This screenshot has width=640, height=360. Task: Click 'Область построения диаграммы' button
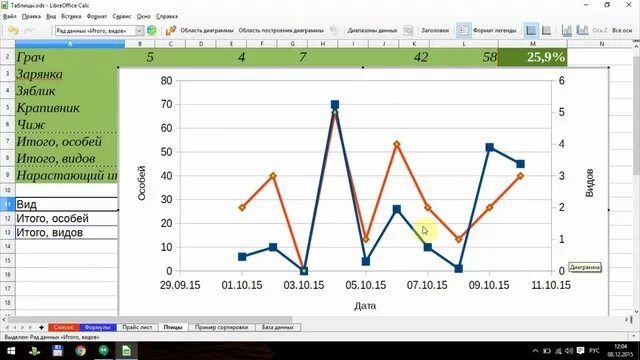[281, 30]
